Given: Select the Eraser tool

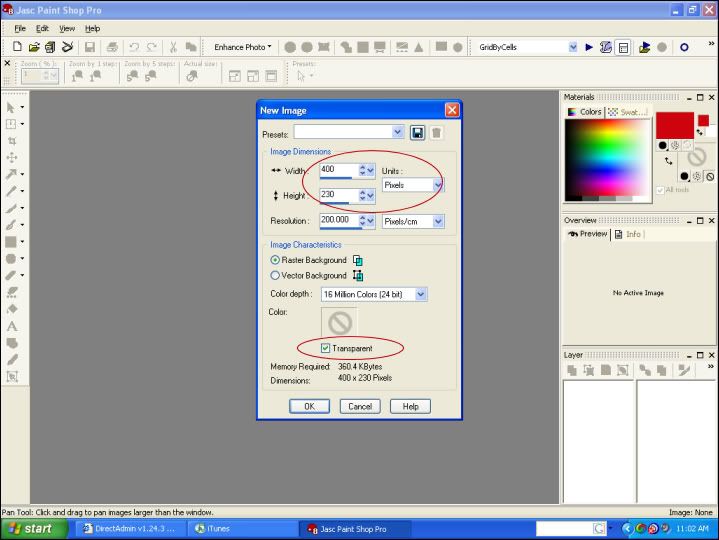Looking at the screenshot, I should 11,276.
